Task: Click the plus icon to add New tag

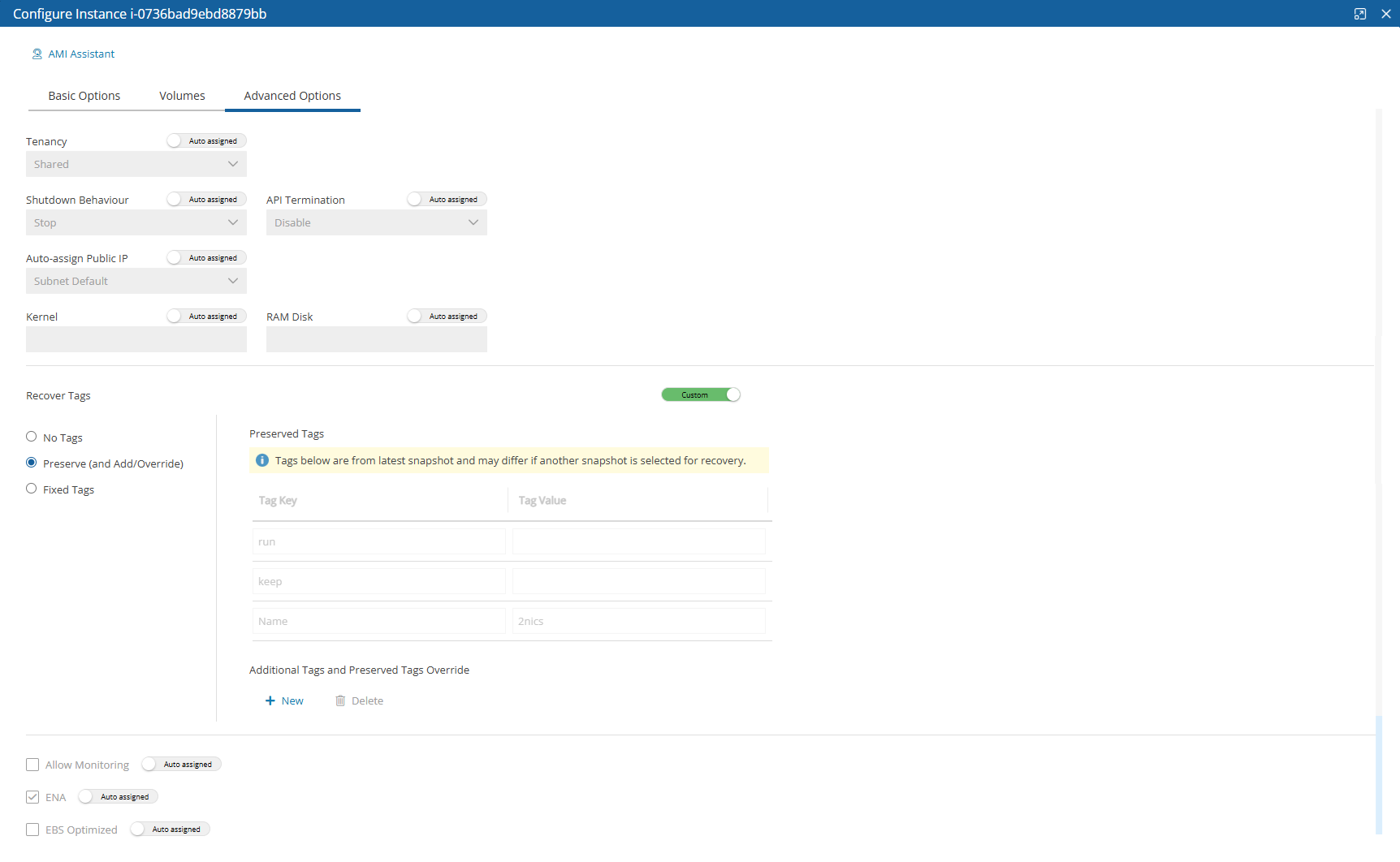Action: 270,701
